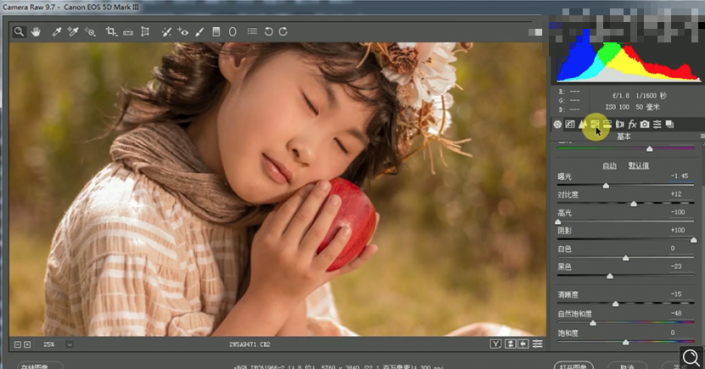Select the Radial Filter tool
This screenshot has width=705, height=369.
(232, 31)
